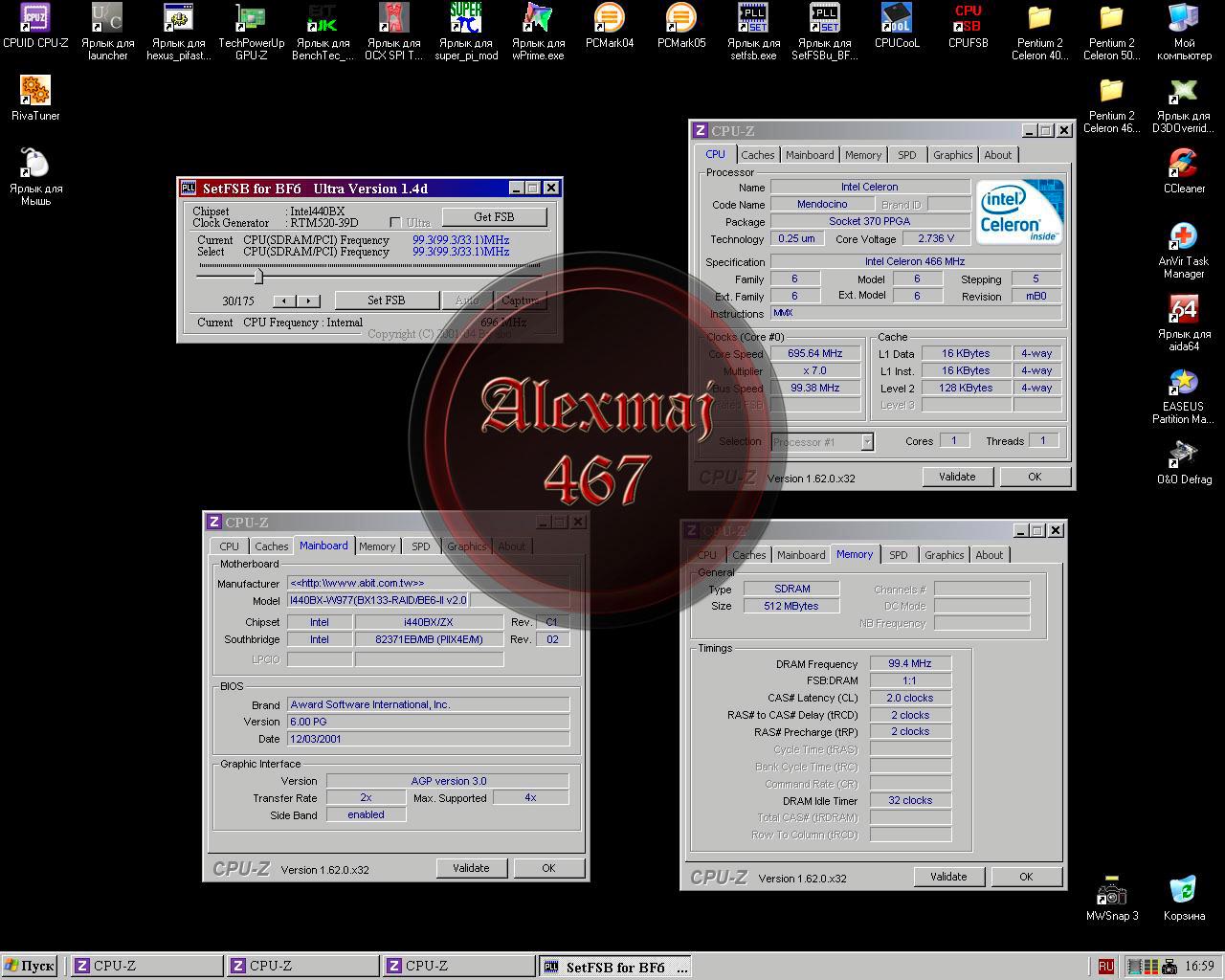1225x980 pixels.
Task: Click the right arrow stepper in SetFSB
Action: point(307,301)
